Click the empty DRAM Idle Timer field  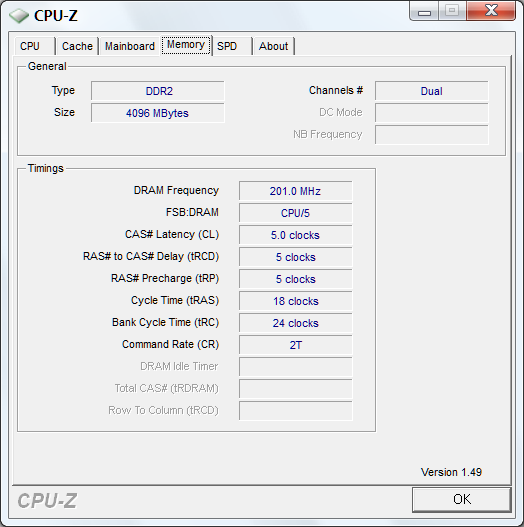tap(295, 367)
